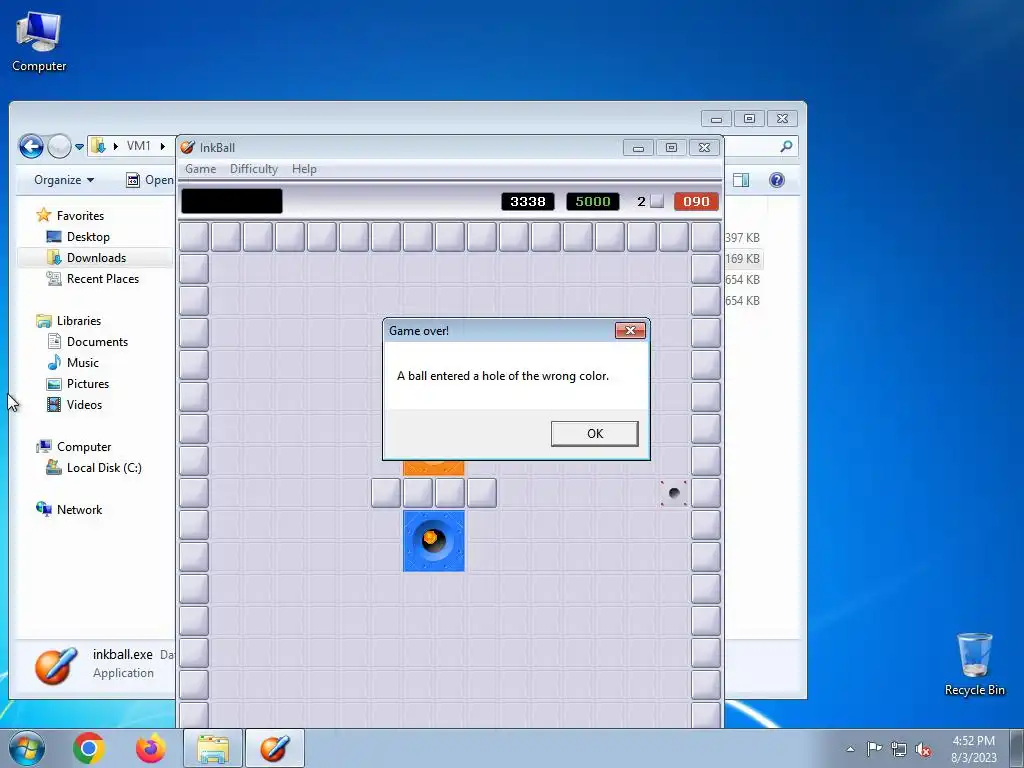Launch Firefox from the taskbar

(x=151, y=748)
